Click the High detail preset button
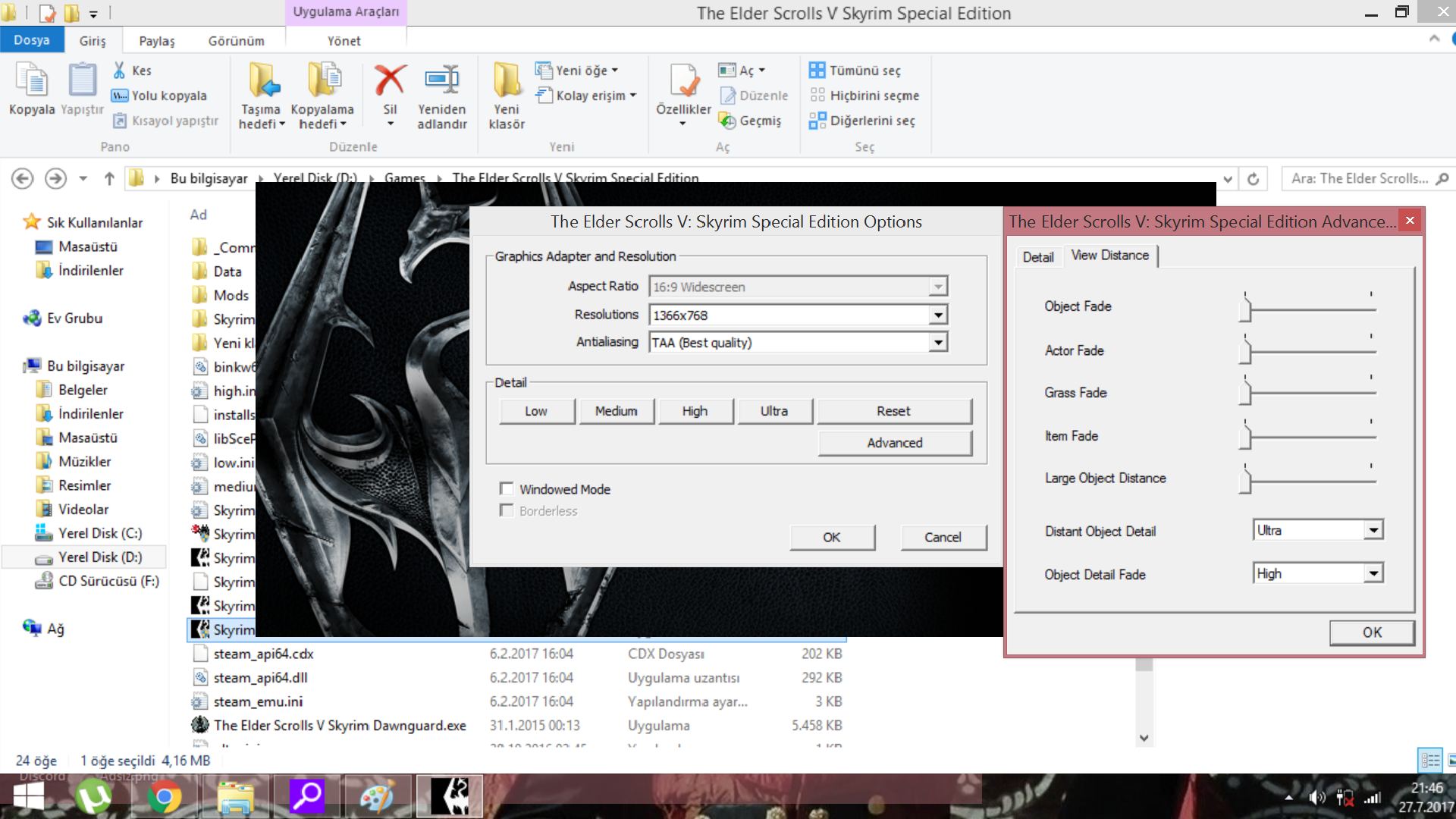The height and width of the screenshot is (819, 1456). 695,411
